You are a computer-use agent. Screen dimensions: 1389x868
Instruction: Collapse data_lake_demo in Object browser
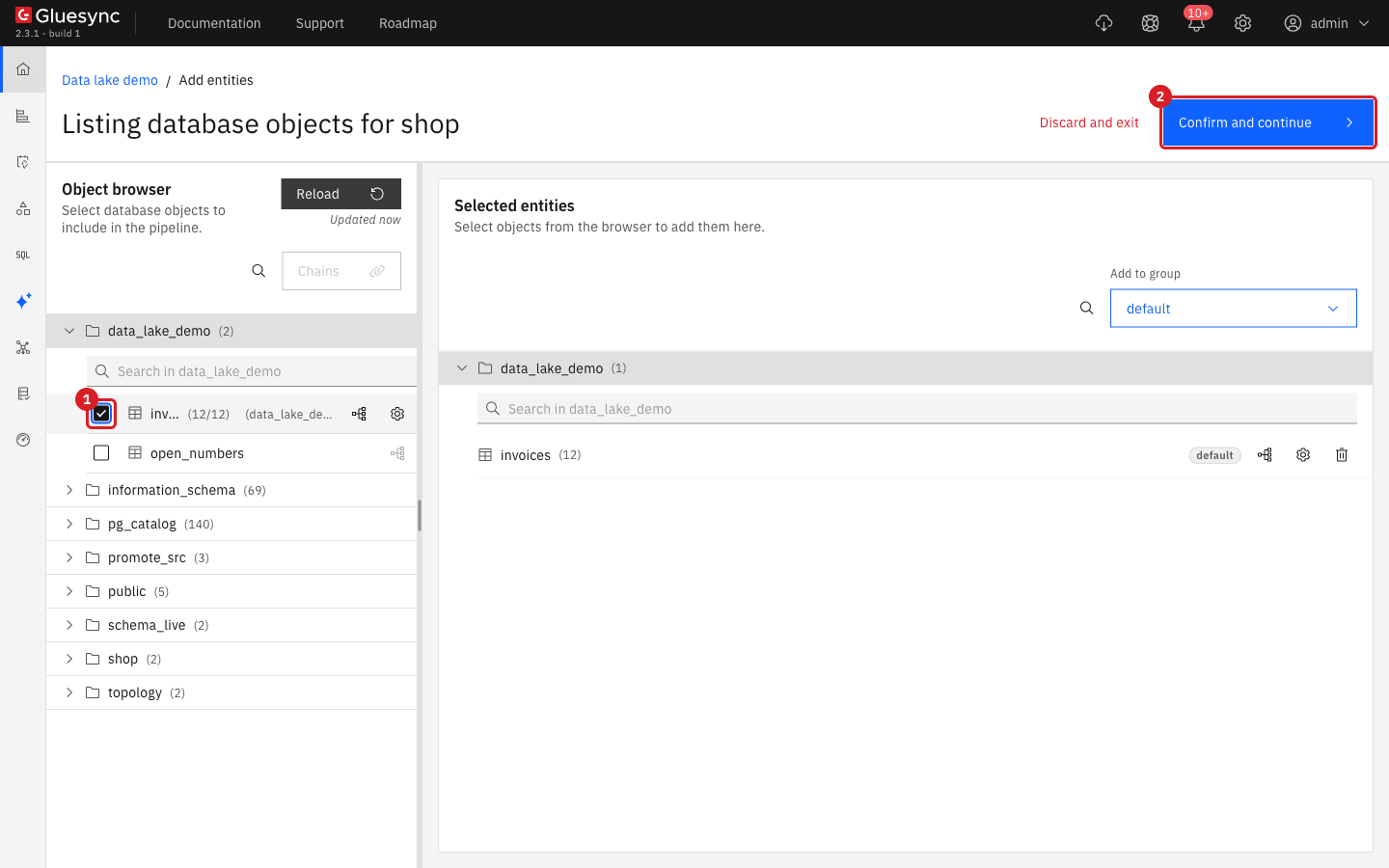(69, 331)
